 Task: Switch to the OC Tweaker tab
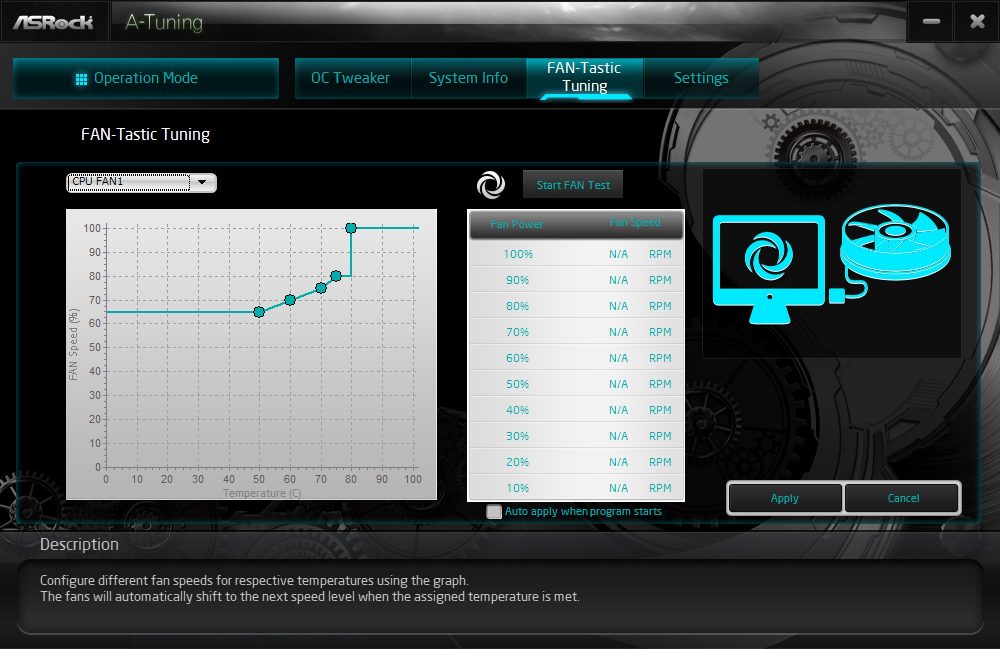[x=350, y=78]
